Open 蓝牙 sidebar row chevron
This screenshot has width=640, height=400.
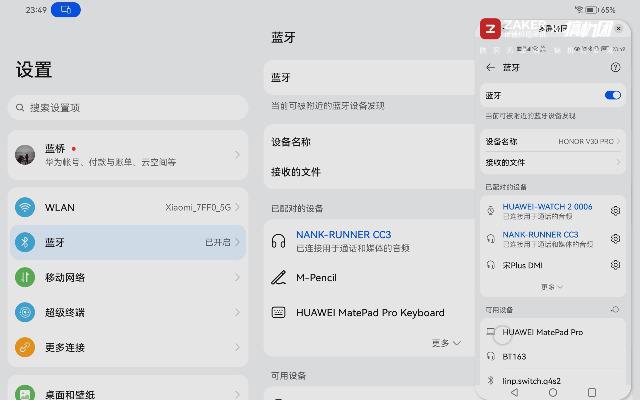[x=237, y=242]
